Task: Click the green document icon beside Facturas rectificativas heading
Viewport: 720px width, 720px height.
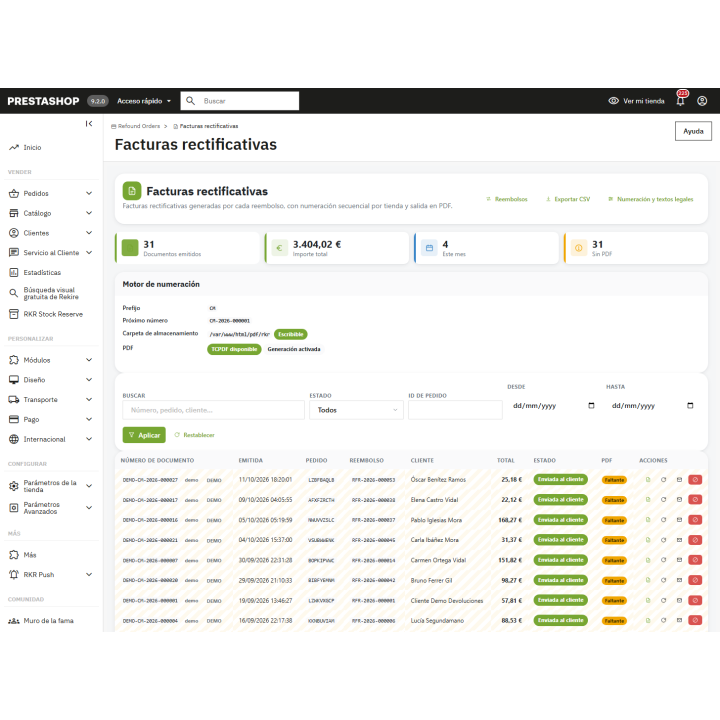Action: [132, 191]
